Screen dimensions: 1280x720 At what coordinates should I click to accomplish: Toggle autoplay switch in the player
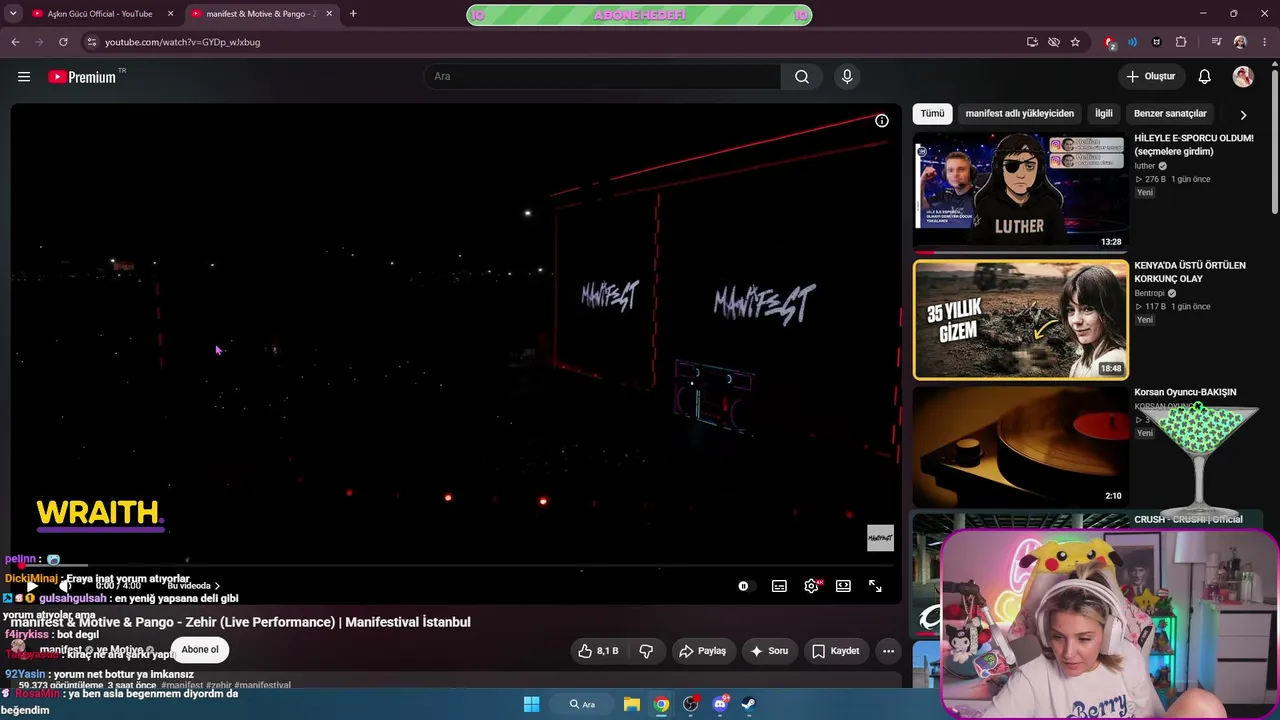(745, 586)
